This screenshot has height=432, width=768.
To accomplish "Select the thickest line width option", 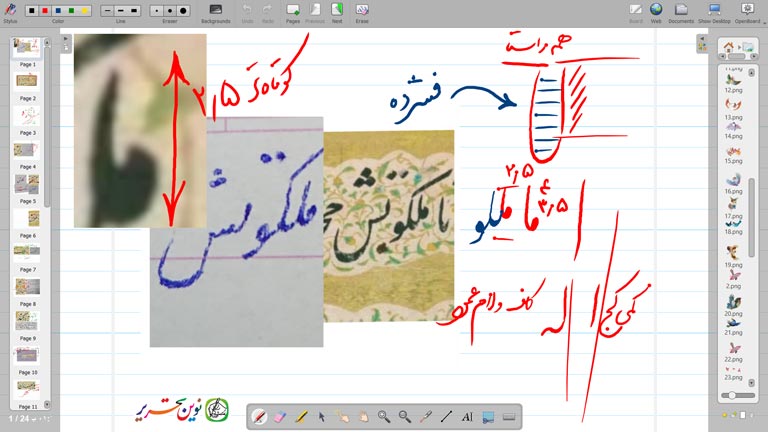I will 135,10.
